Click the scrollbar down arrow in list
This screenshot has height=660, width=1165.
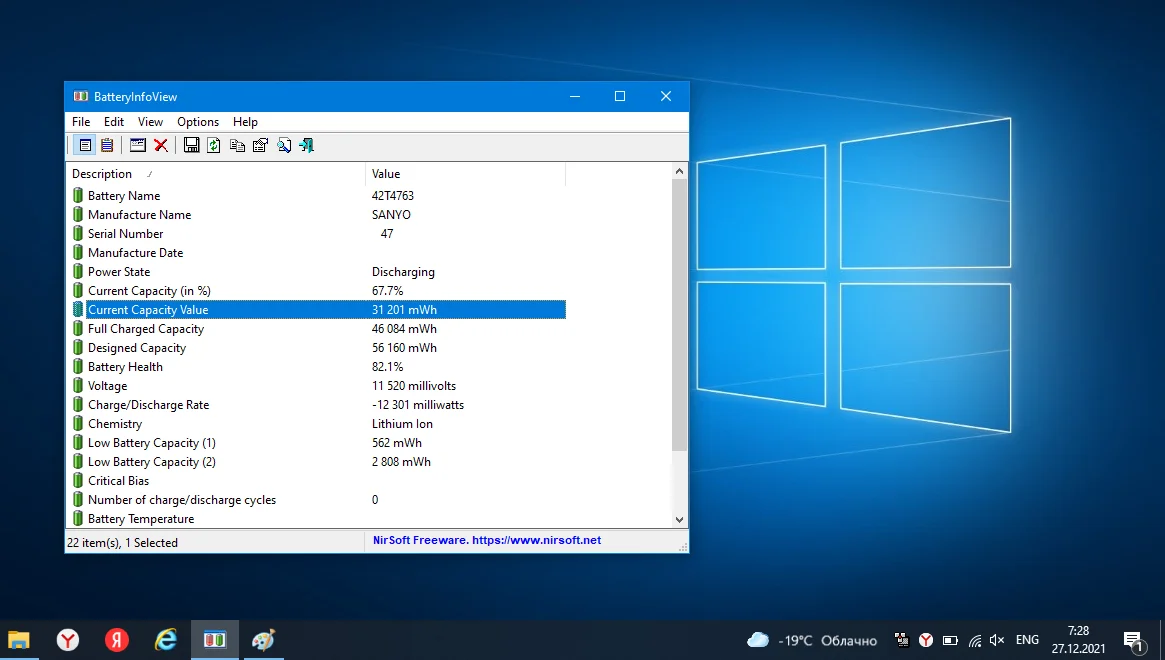point(680,519)
